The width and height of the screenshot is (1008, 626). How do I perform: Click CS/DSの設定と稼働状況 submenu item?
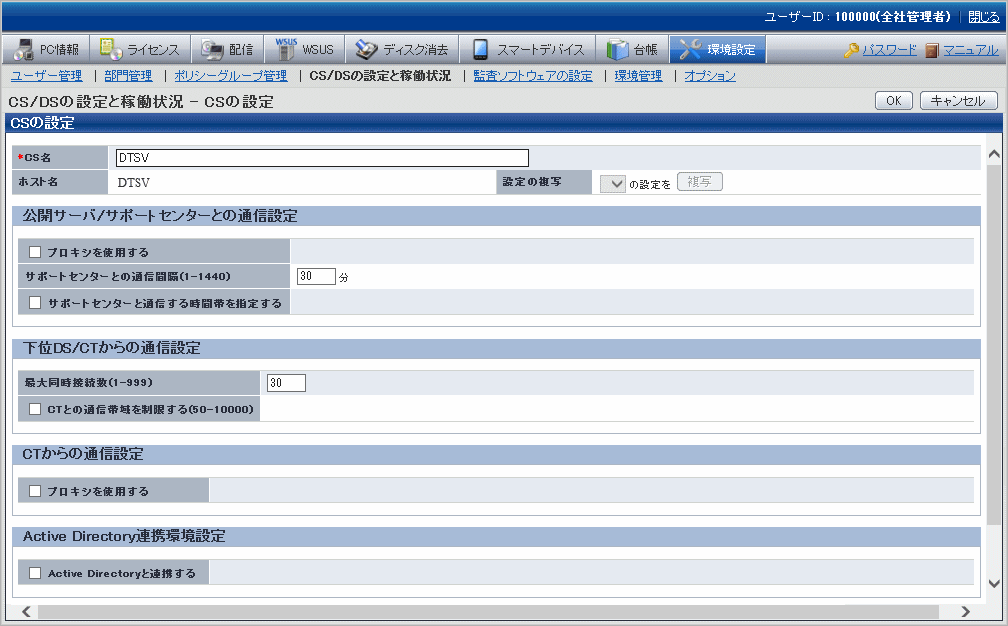[x=380, y=76]
